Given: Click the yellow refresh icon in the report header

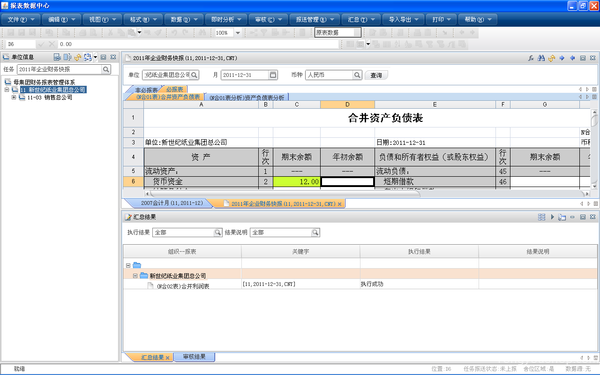Looking at the screenshot, I should coord(551,58).
